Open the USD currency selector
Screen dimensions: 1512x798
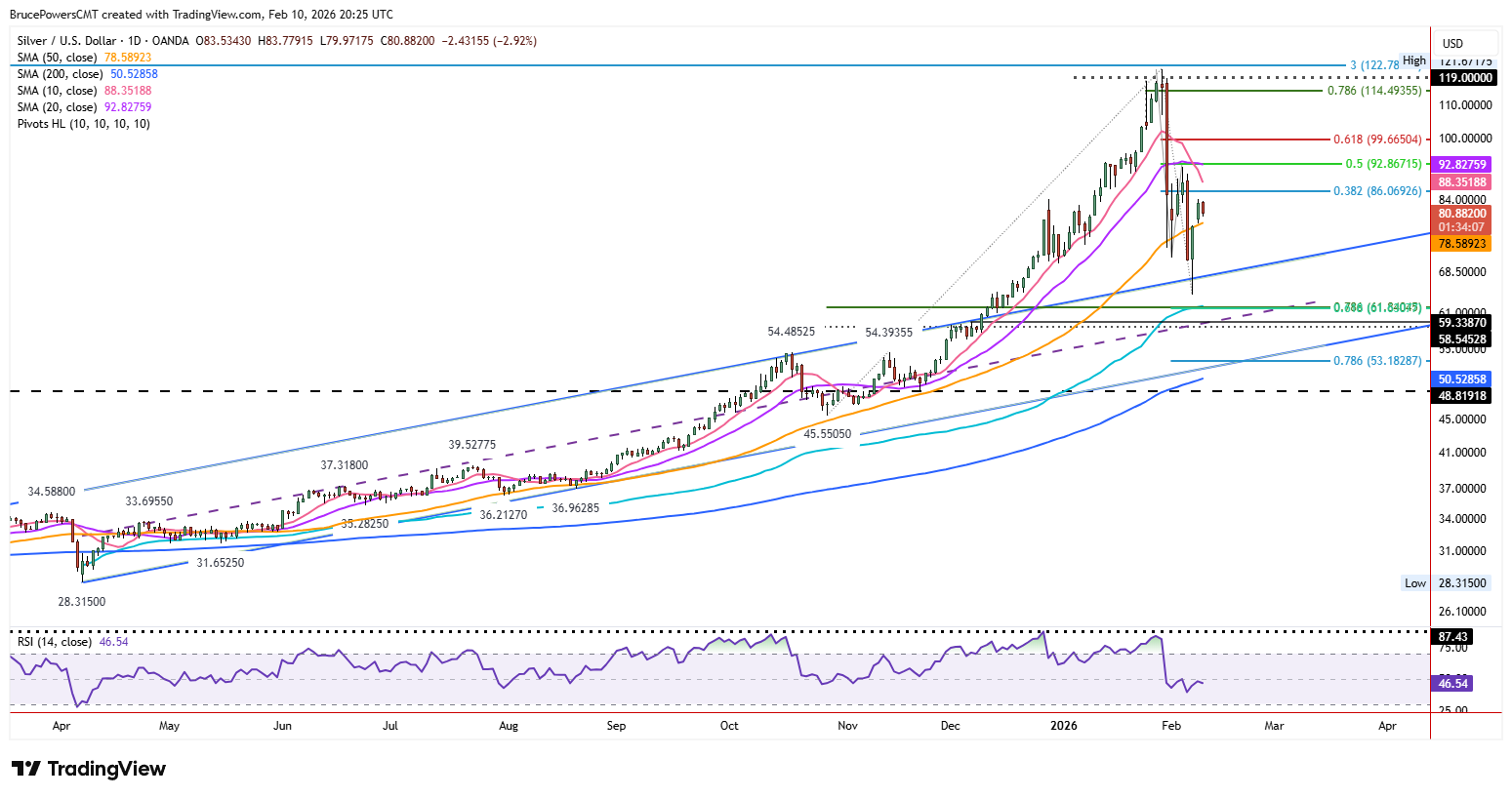point(1451,43)
